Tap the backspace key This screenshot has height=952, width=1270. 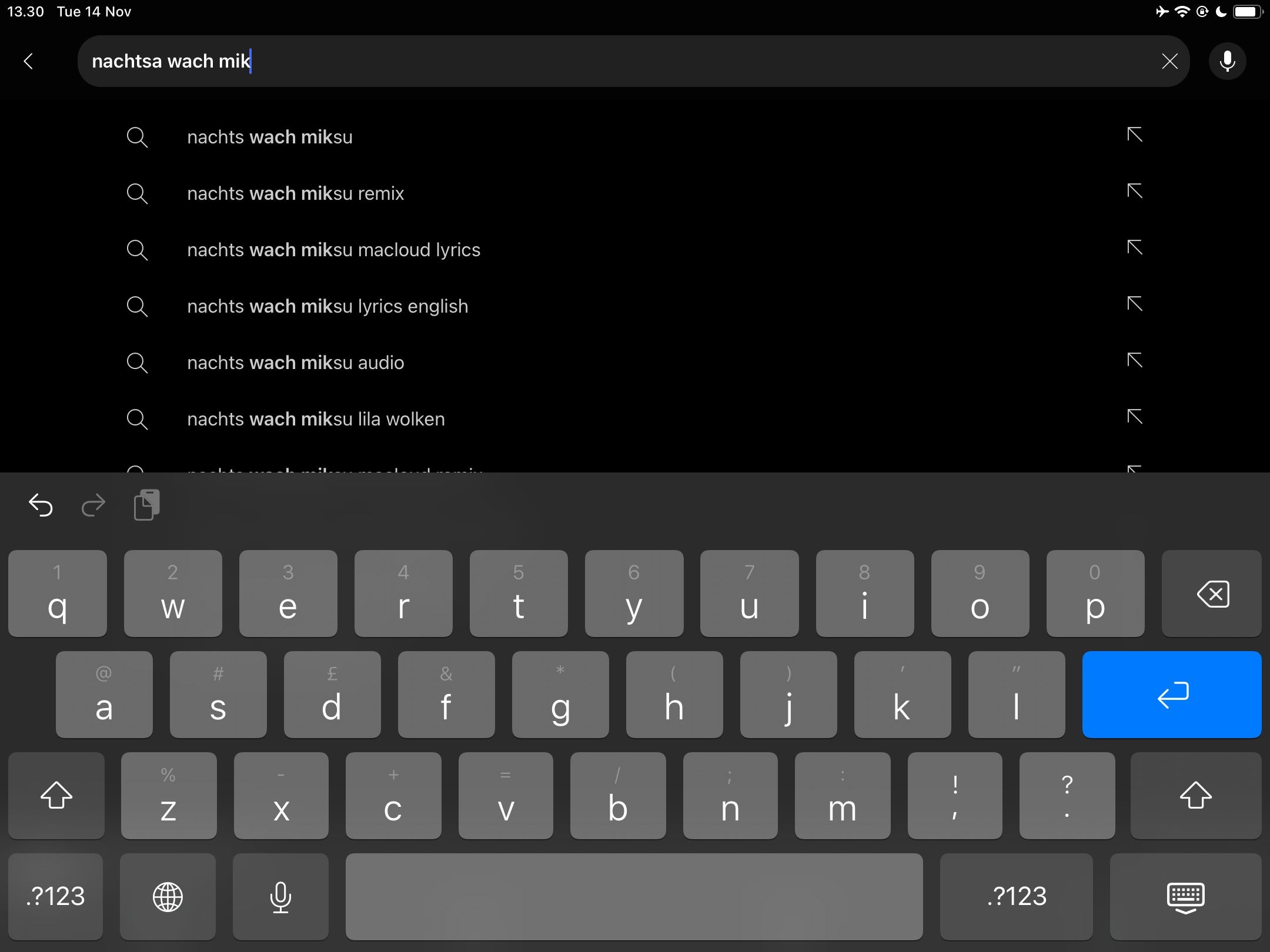point(1212,594)
